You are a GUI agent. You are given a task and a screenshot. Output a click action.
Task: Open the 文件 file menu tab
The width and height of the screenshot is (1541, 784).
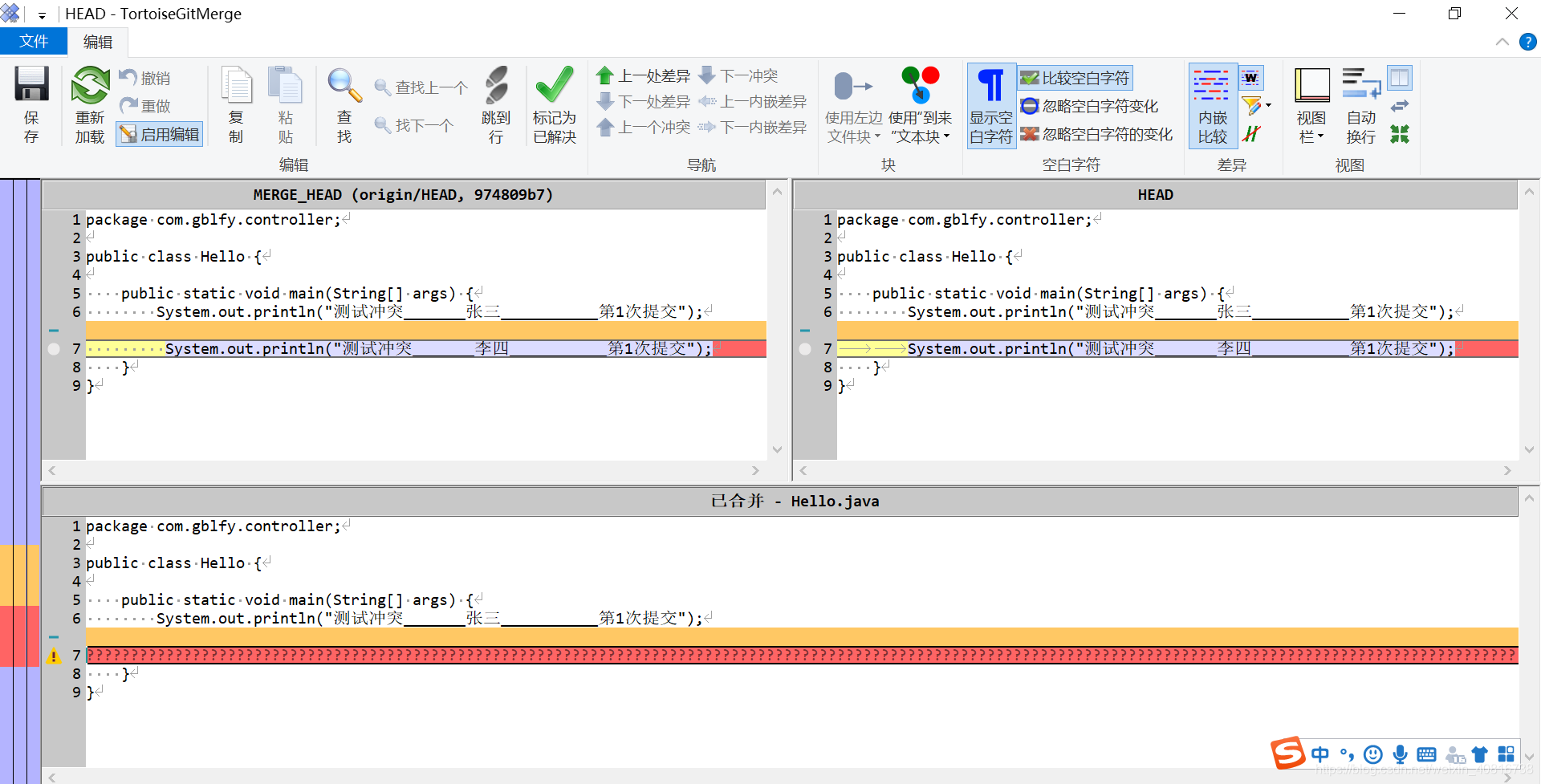[34, 41]
